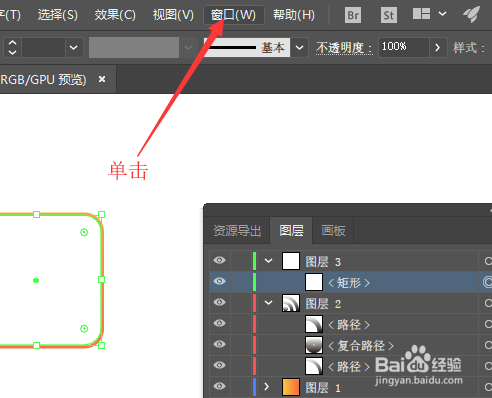Select the 图层 1 layer name
This screenshot has height=398, width=492.
(323, 388)
